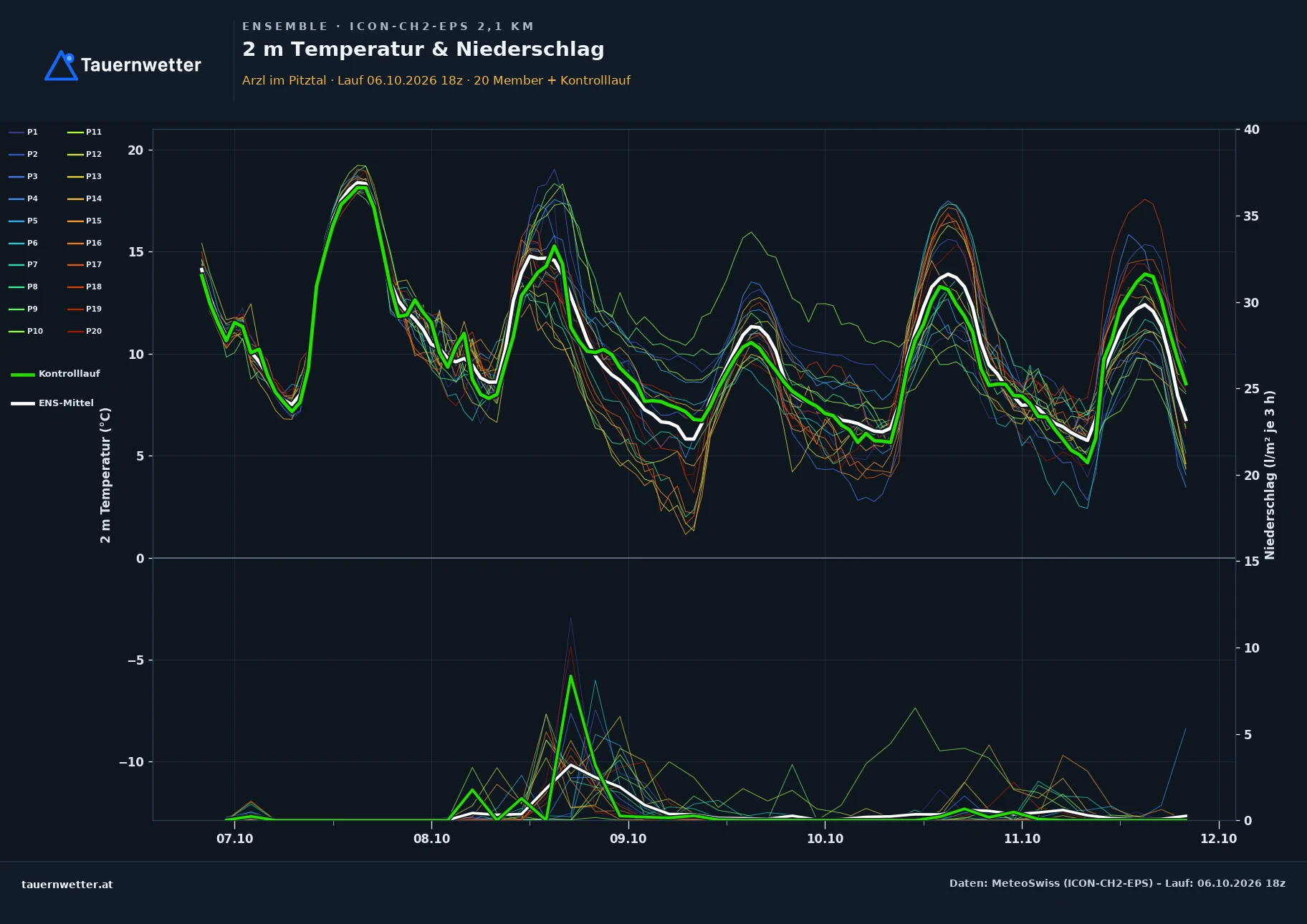Select the P14 legend entry

click(85, 198)
